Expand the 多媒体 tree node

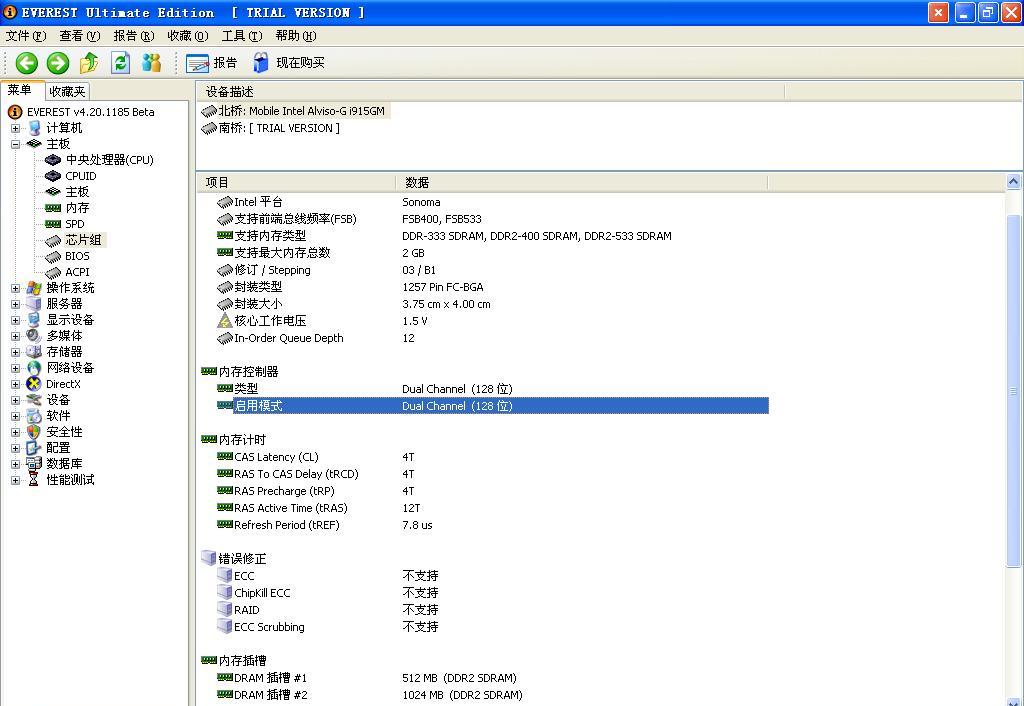(16, 336)
